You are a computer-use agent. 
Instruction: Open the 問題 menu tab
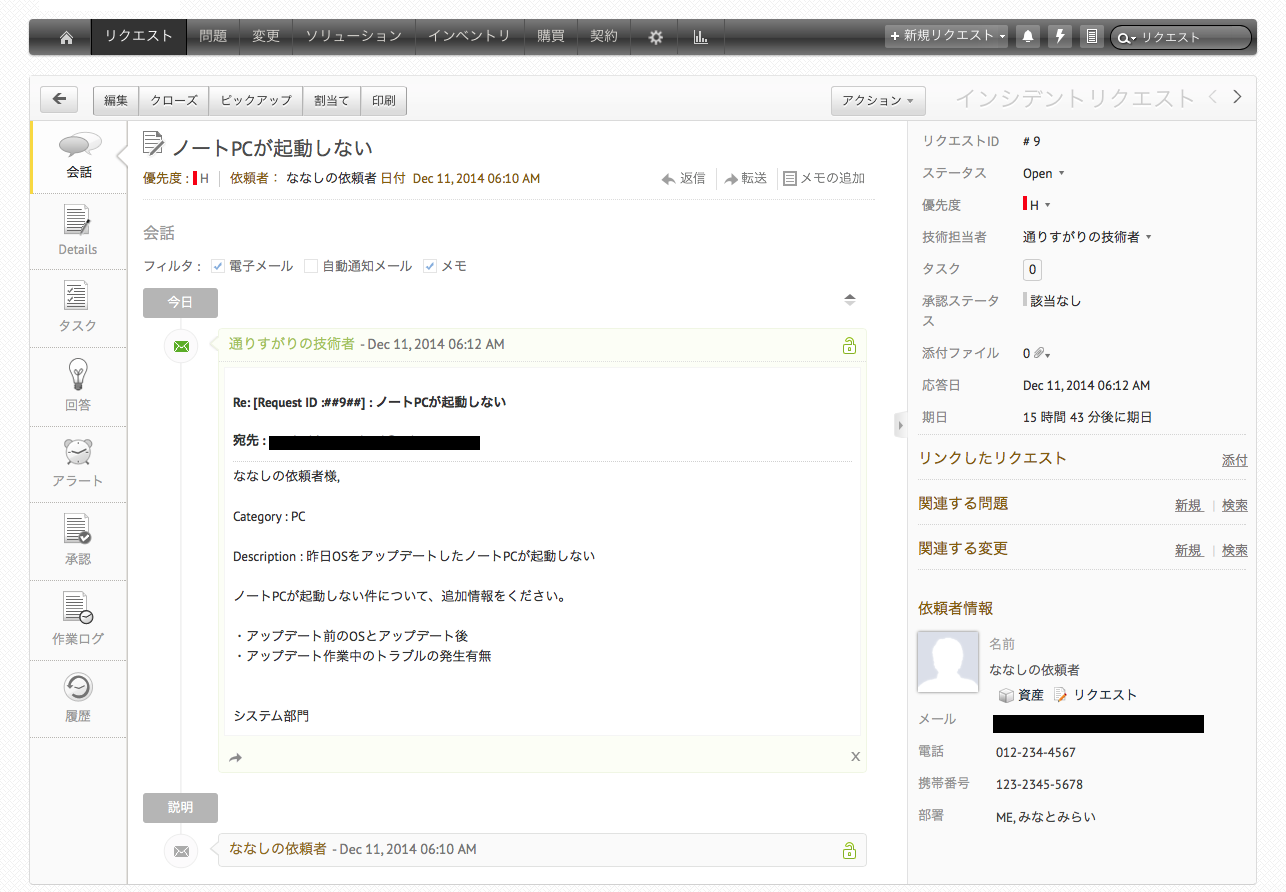[213, 37]
